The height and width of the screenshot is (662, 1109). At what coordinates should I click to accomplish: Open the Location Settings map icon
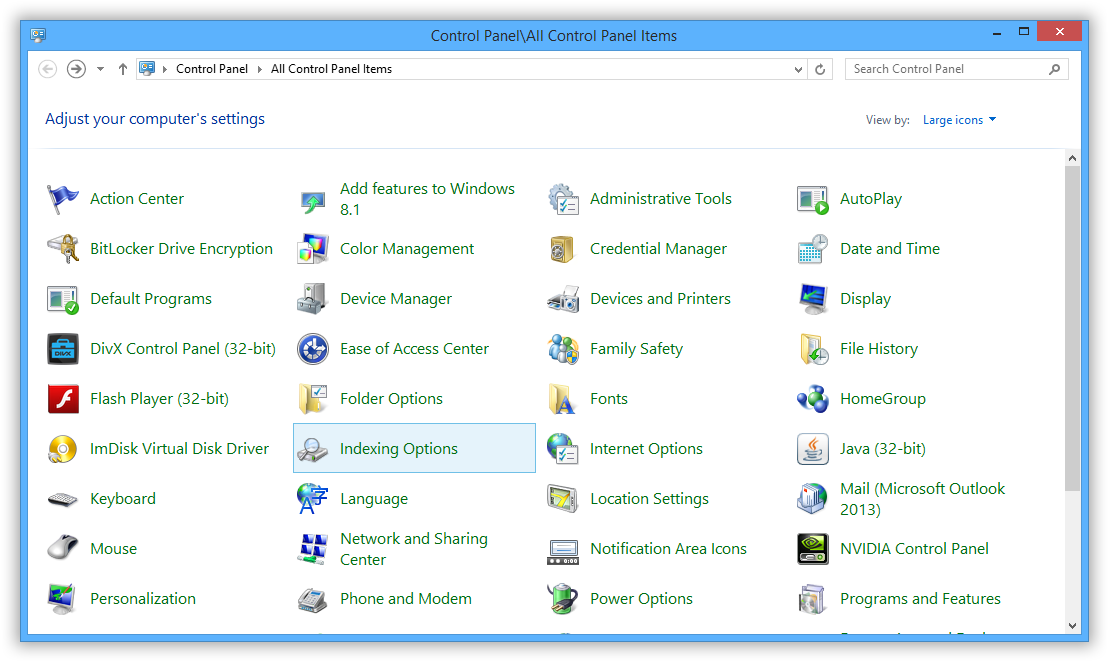pyautogui.click(x=562, y=499)
